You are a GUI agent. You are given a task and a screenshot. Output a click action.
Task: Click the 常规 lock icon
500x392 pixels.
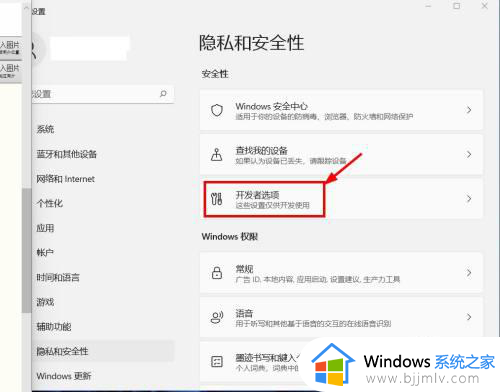217,273
